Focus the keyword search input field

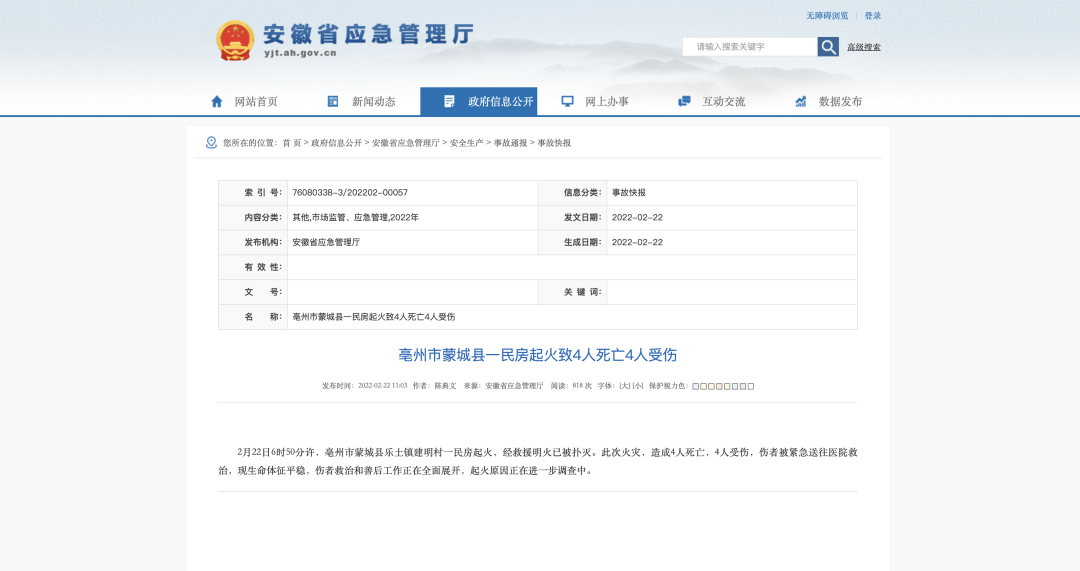click(x=750, y=47)
